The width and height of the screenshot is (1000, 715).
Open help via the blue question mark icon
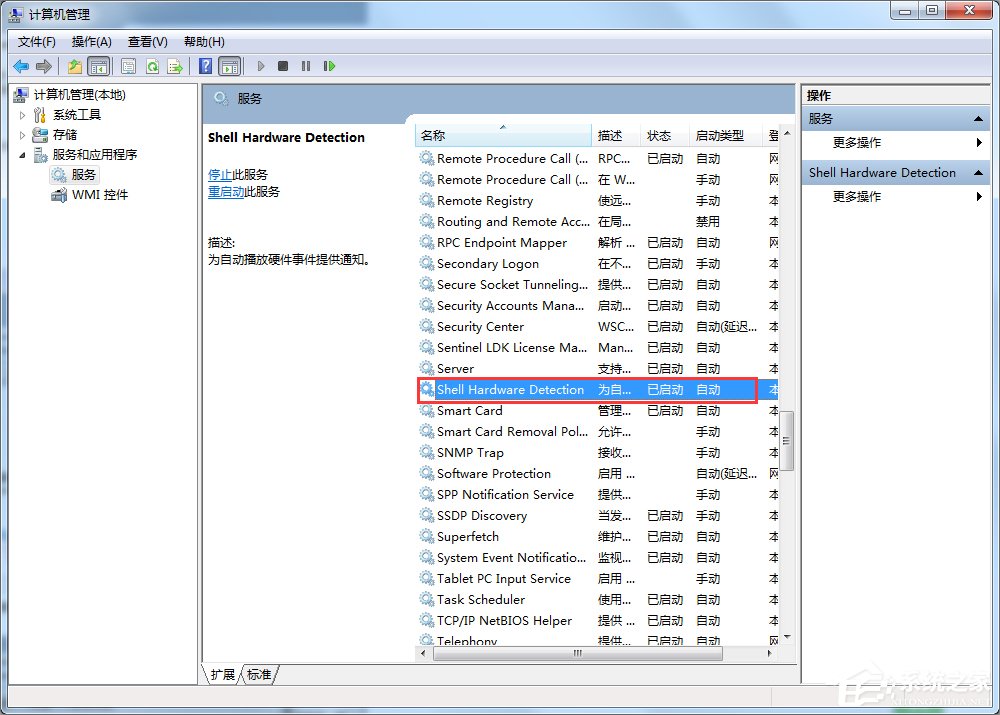tap(205, 66)
